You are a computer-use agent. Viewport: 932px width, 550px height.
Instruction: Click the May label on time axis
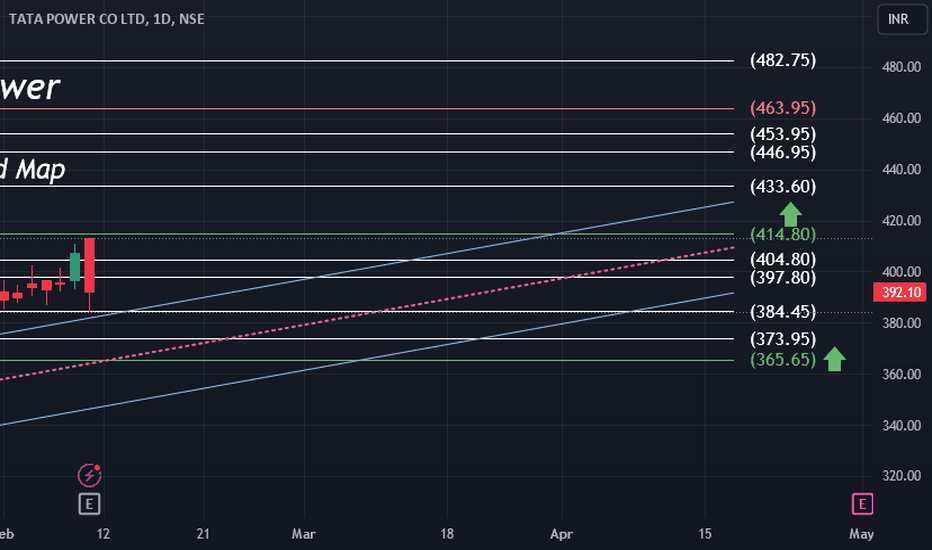(861, 534)
